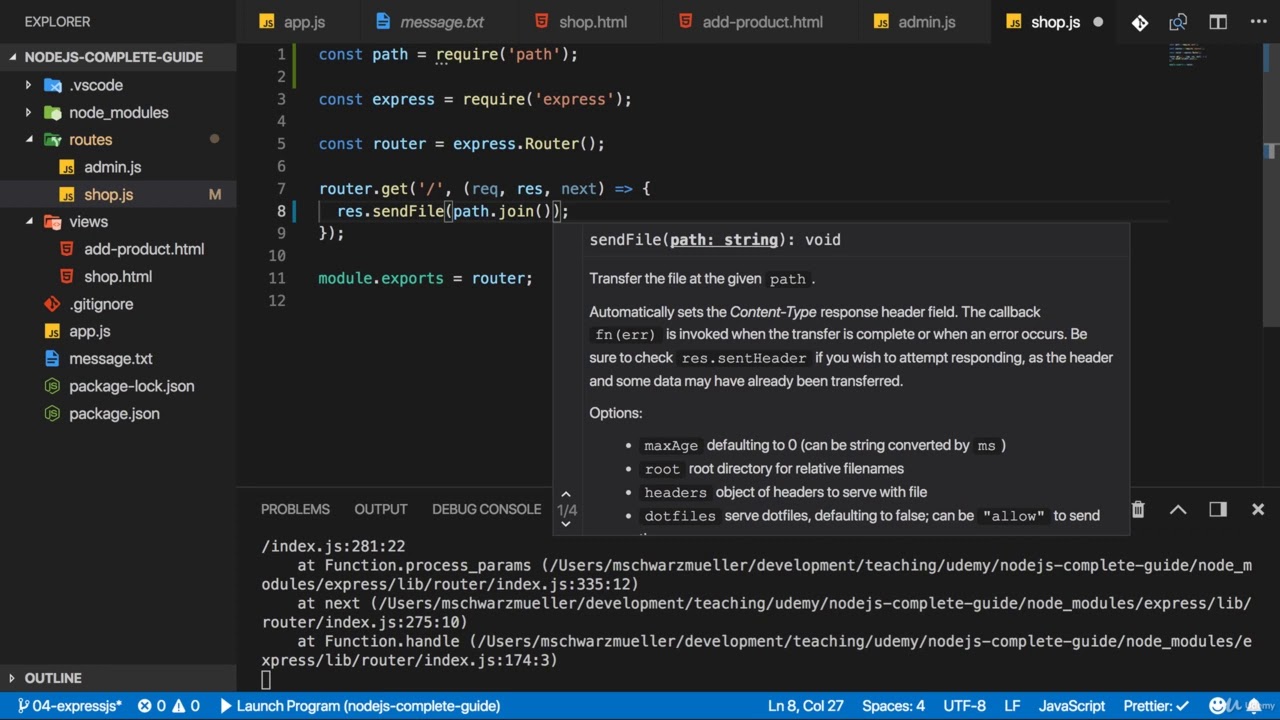
Task: Click the smiley feedback icon in status bar
Action: [x=1218, y=706]
